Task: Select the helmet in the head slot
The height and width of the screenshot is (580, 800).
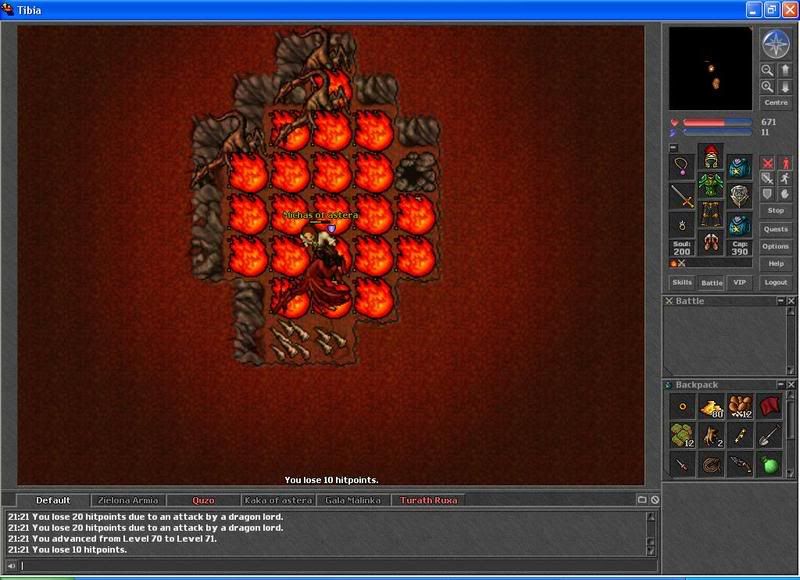Action: (711, 156)
